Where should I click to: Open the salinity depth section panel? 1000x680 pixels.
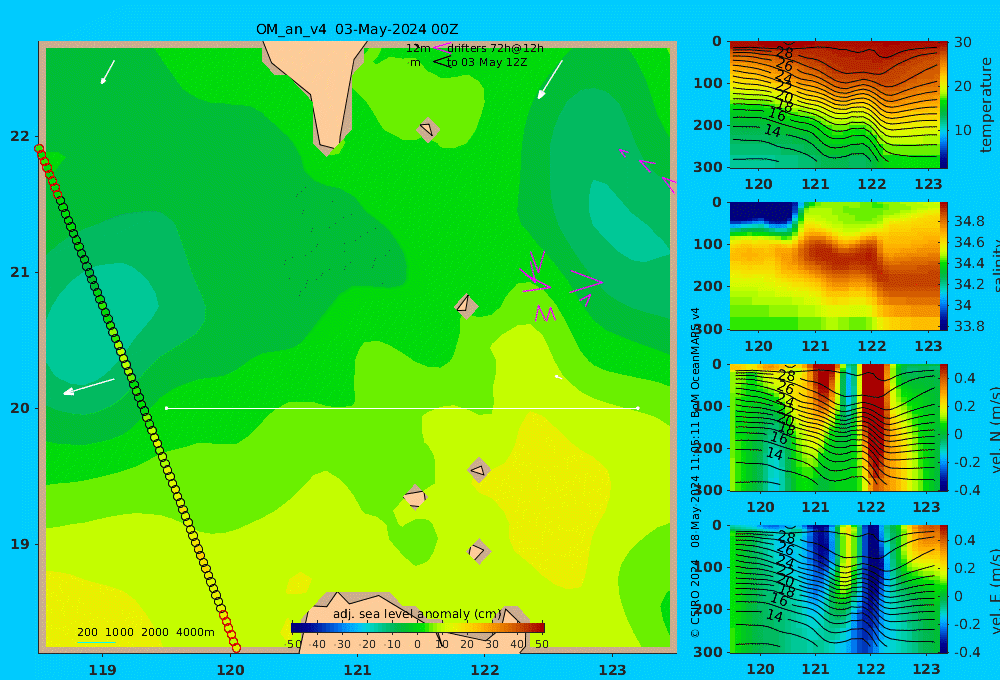tap(834, 266)
